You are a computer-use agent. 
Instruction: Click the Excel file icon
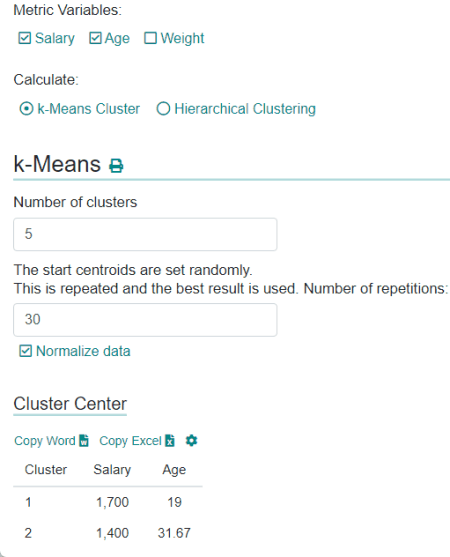tap(170, 440)
